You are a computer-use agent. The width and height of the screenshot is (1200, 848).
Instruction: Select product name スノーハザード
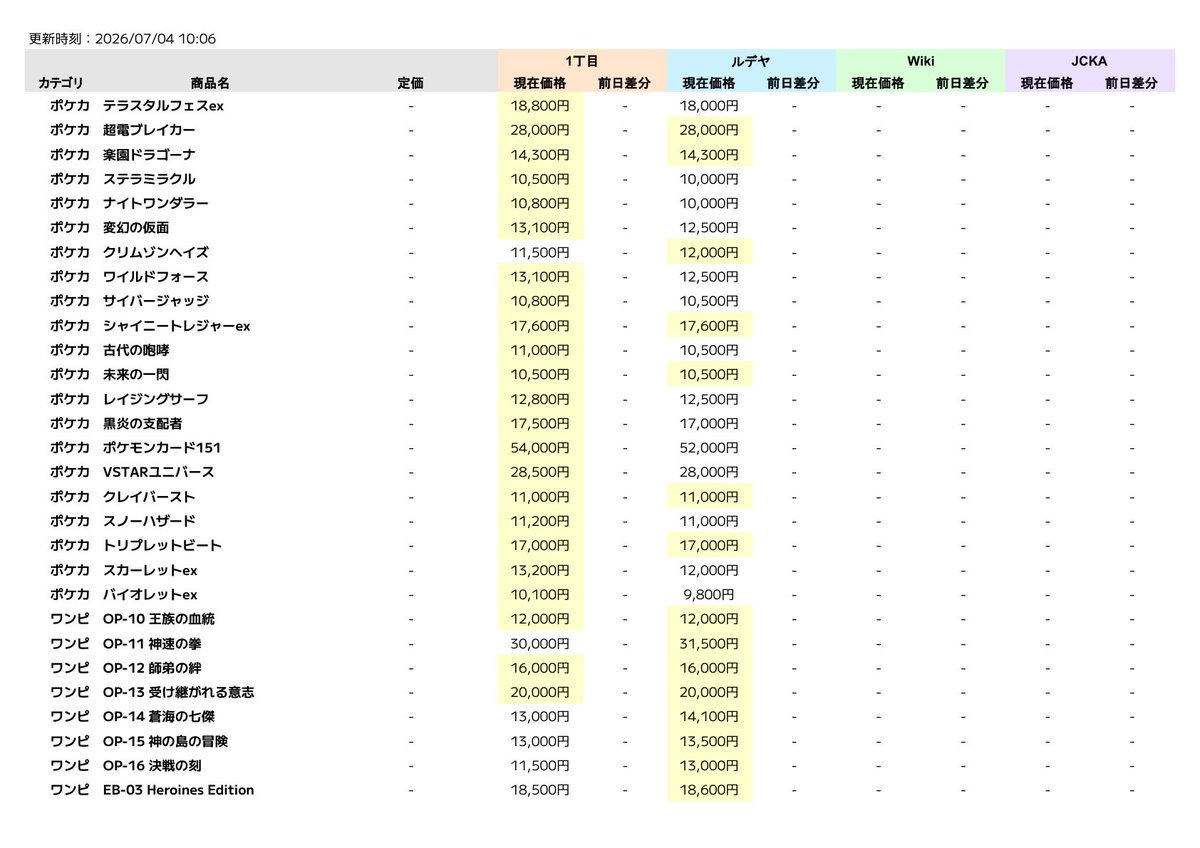coord(149,521)
